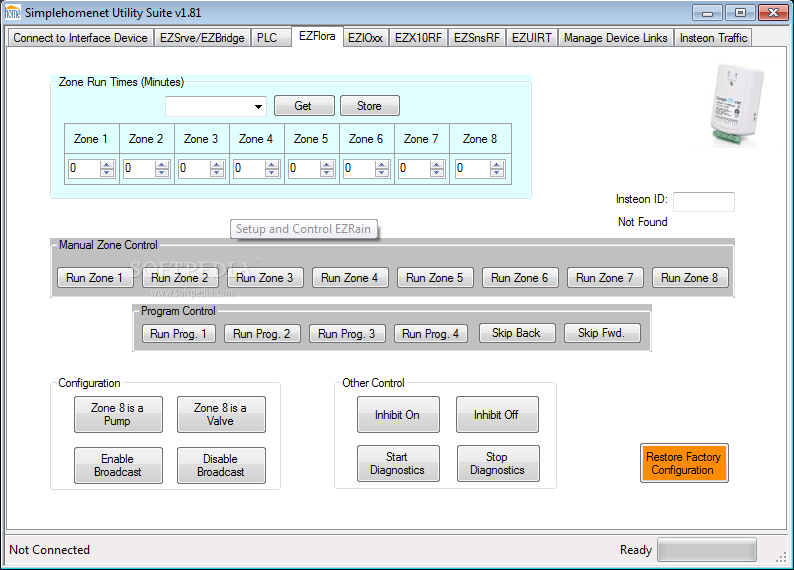Click the Run Zone 6 button
This screenshot has width=794, height=570.
pos(521,278)
